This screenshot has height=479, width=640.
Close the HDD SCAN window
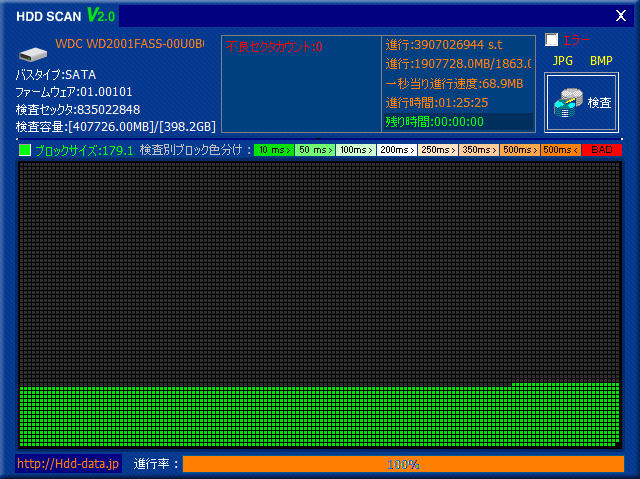(621, 16)
